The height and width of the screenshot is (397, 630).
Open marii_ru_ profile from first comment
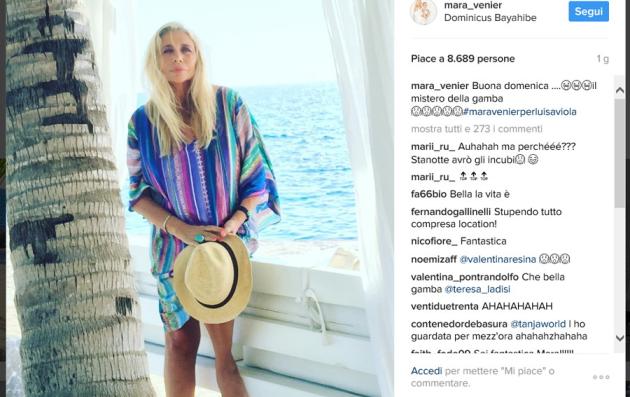coord(433,147)
